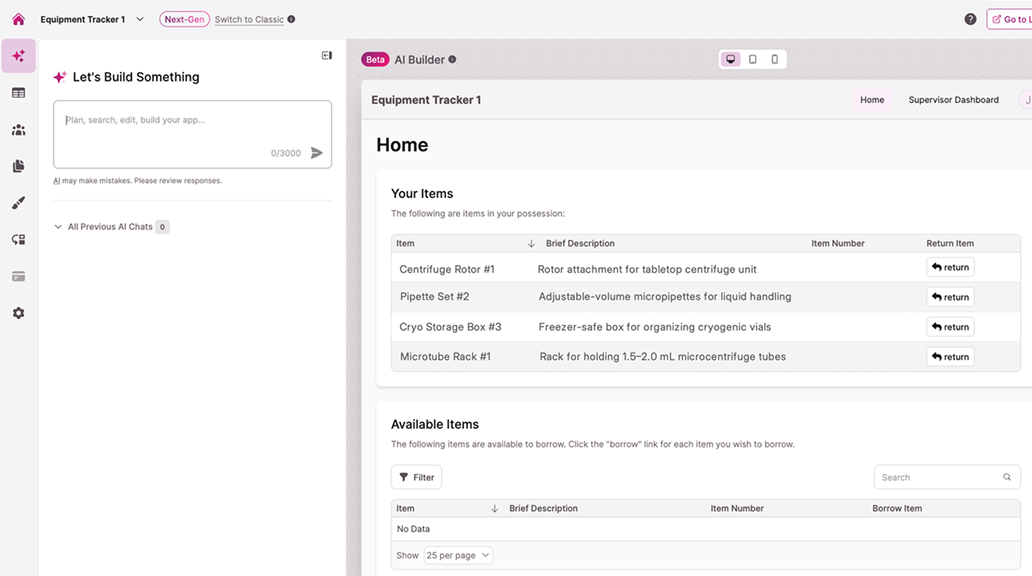Viewport: 1032px width, 576px height.
Task: Switch preview to desktop view
Action: click(x=731, y=60)
